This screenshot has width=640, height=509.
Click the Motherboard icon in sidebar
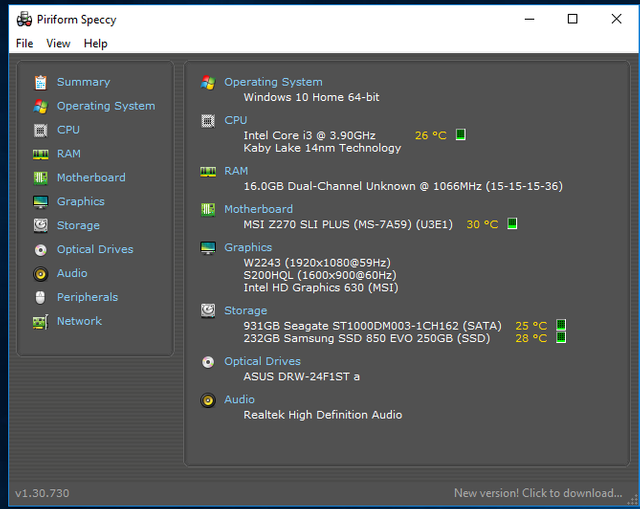(40, 178)
